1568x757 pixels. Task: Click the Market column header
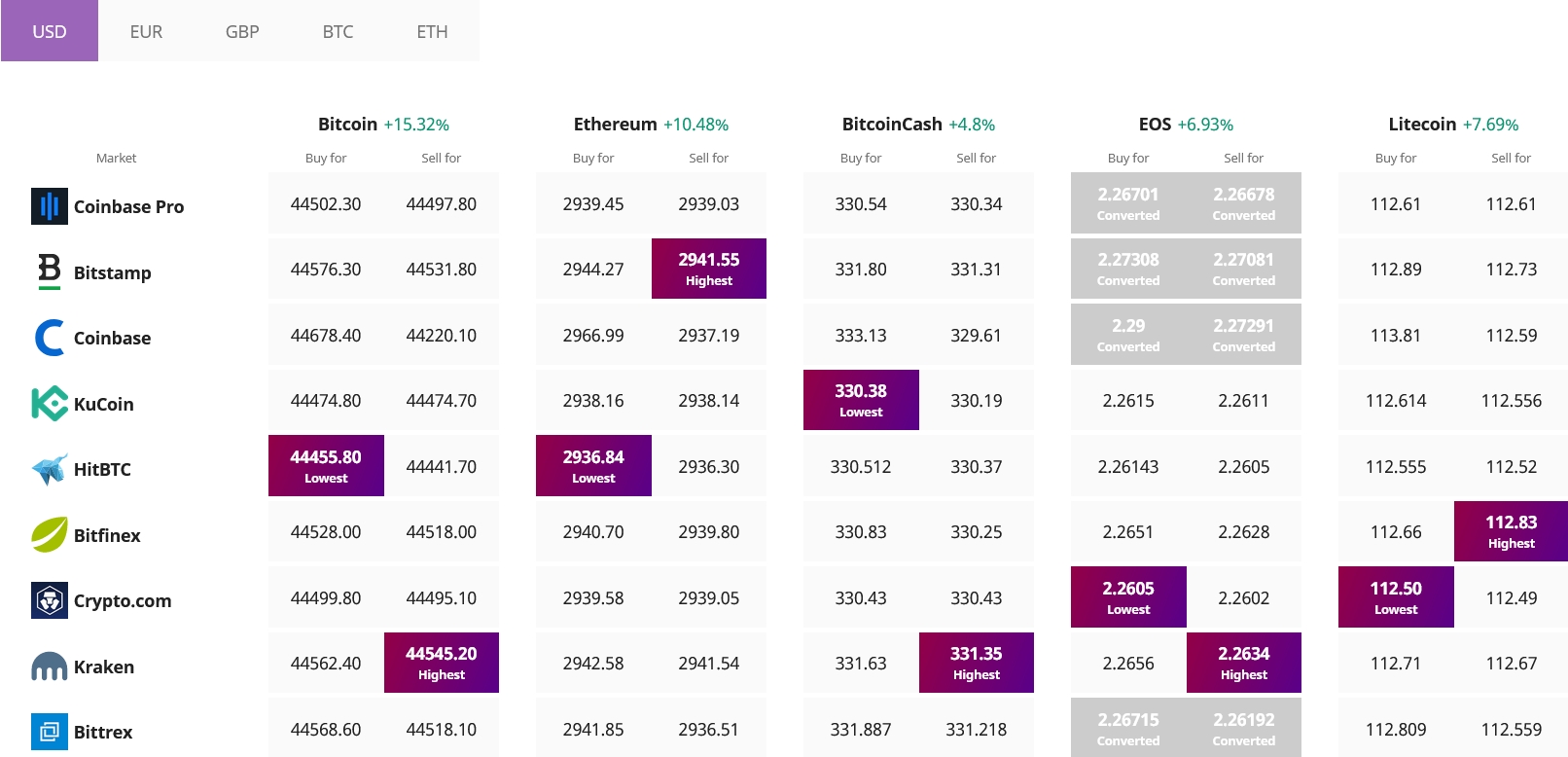point(116,158)
